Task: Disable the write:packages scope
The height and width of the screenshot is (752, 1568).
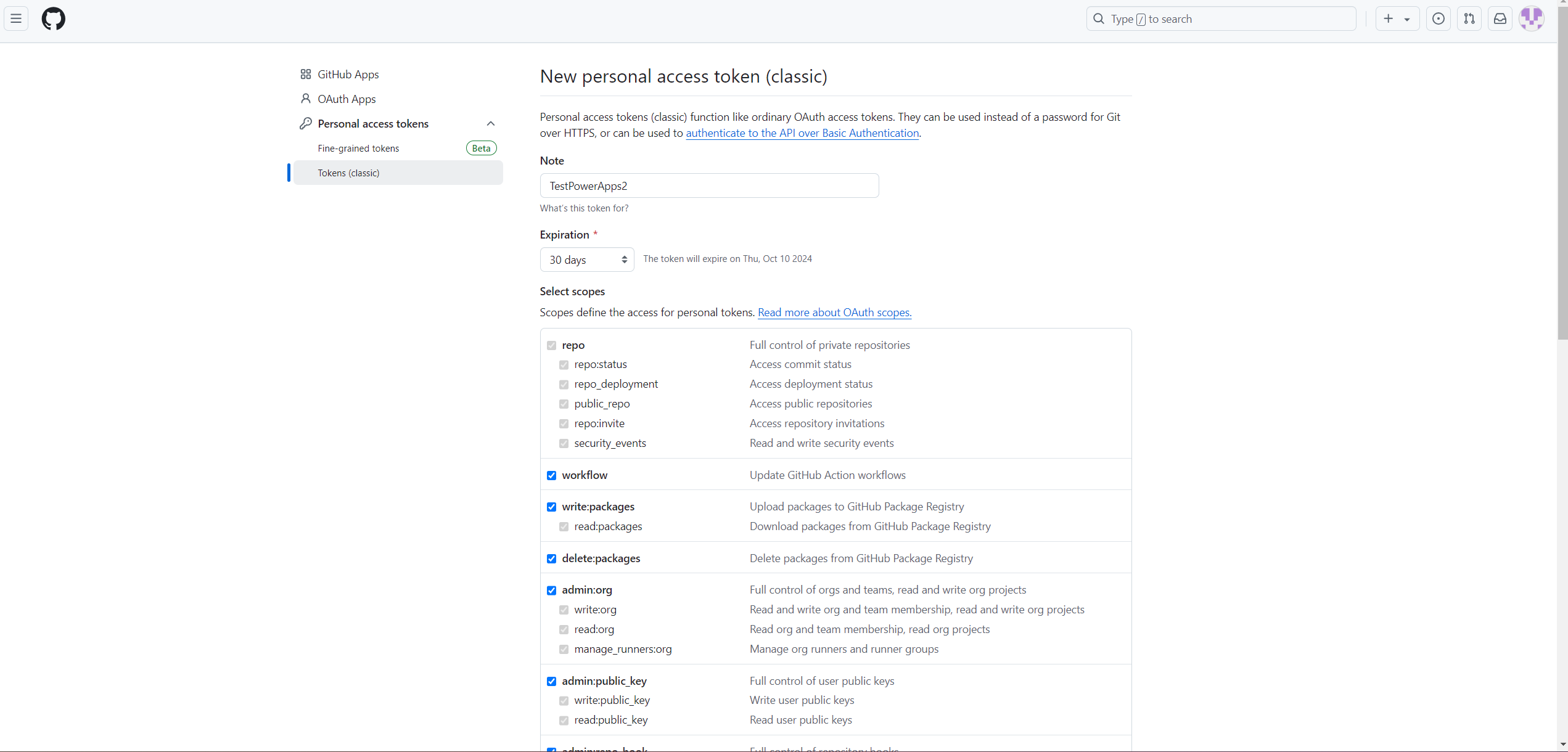Action: click(x=551, y=507)
